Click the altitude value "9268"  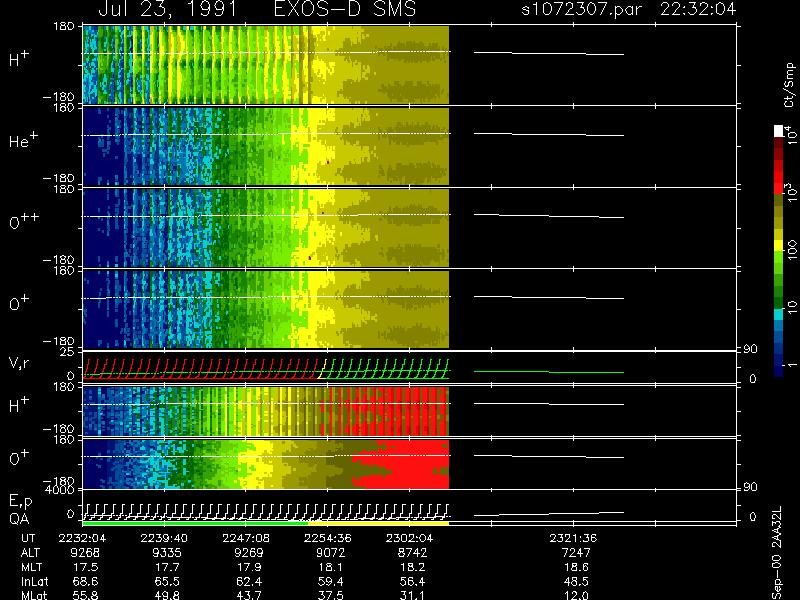[x=85, y=553]
